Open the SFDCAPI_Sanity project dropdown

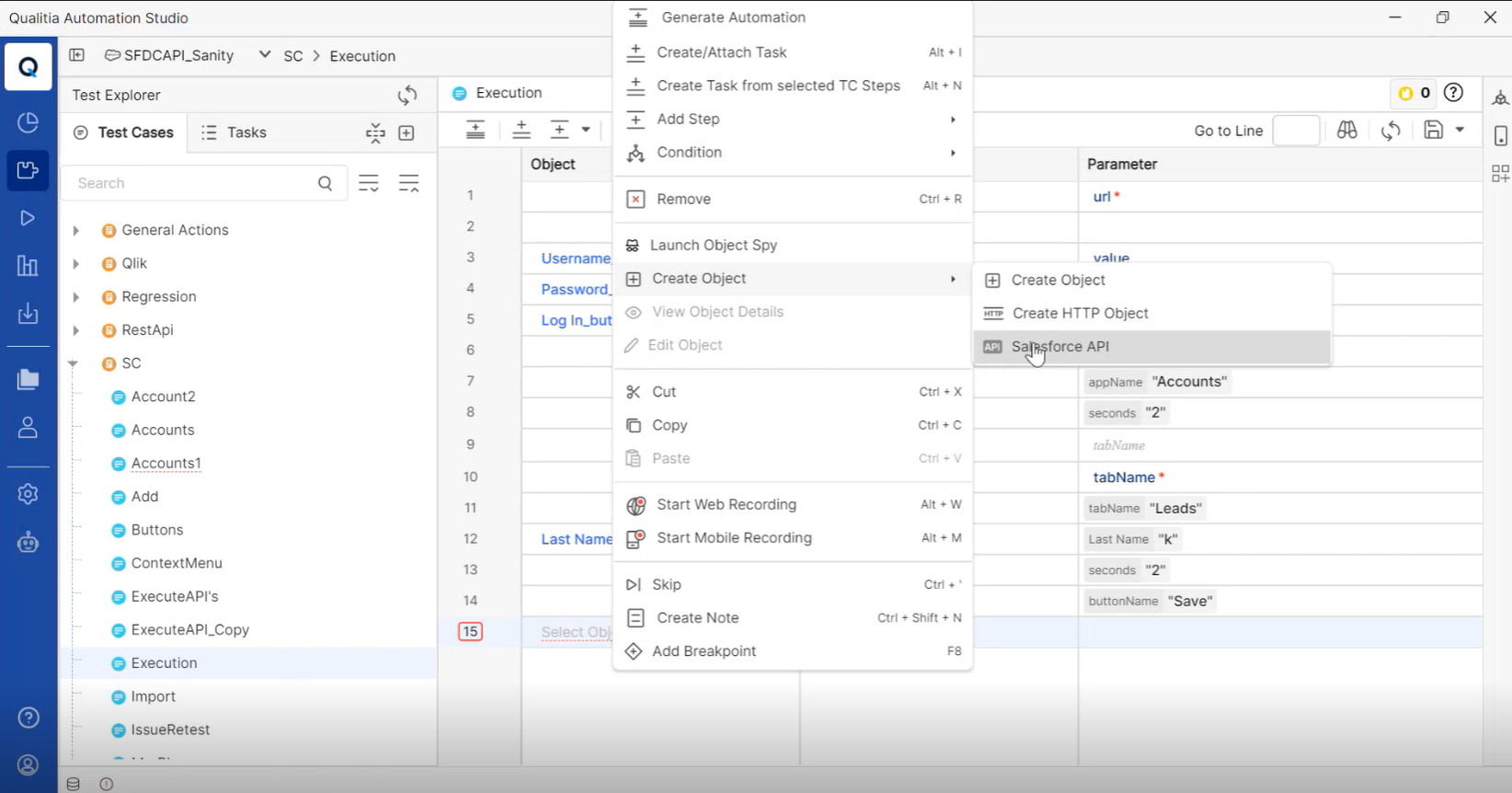point(265,55)
